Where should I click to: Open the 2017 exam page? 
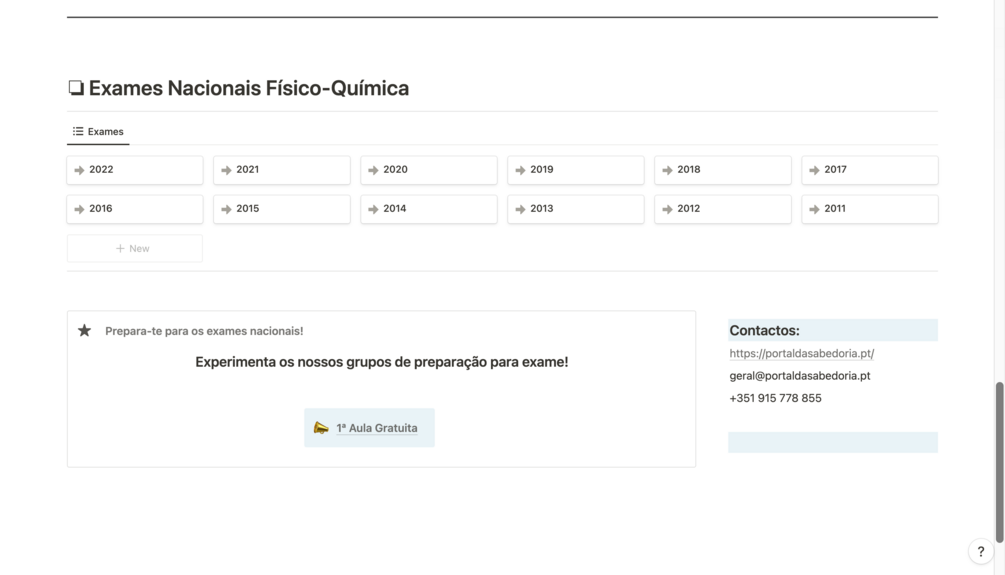coord(870,170)
